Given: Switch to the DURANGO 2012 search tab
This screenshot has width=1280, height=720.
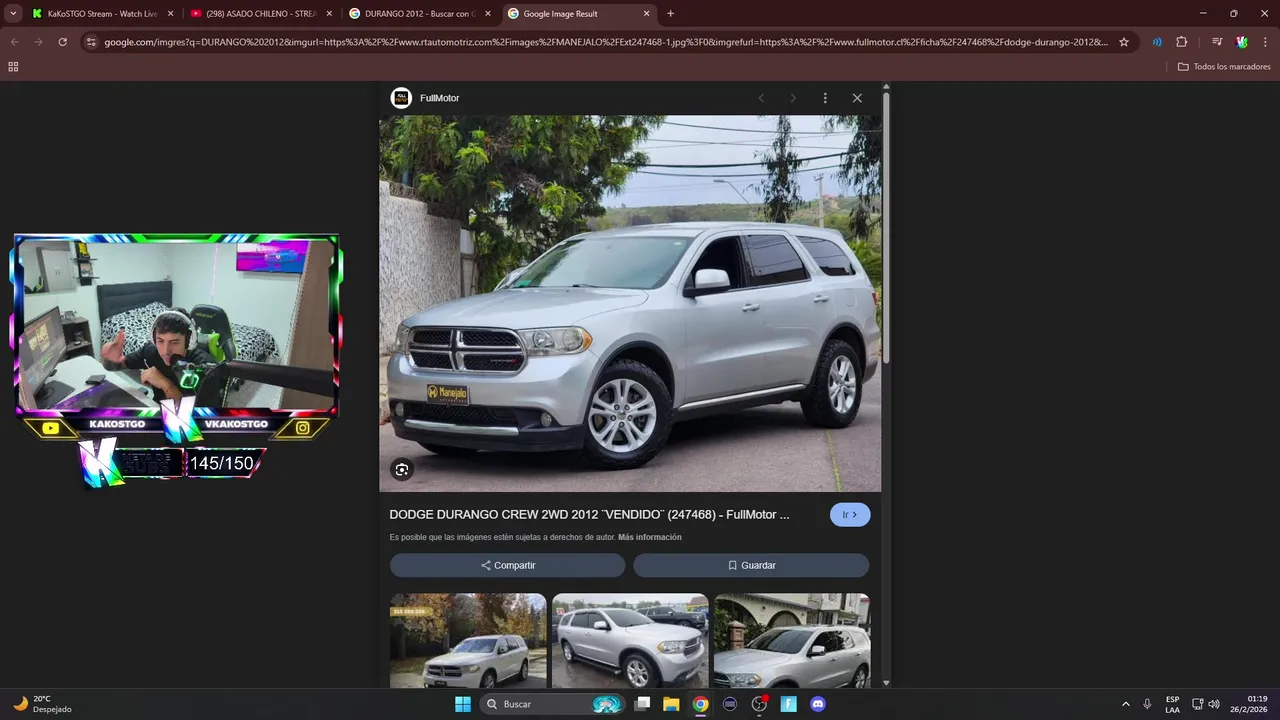Looking at the screenshot, I should 419,14.
